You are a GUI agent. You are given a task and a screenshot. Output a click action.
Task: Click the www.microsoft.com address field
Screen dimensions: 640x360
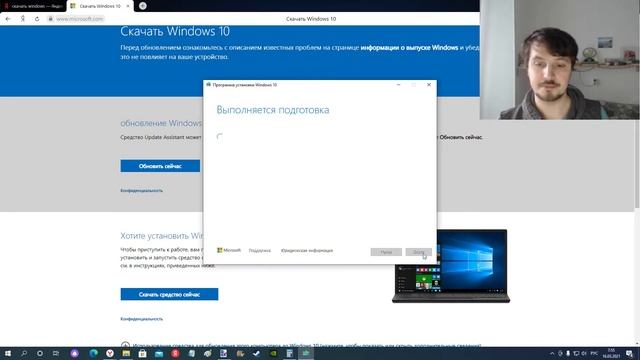80,19
